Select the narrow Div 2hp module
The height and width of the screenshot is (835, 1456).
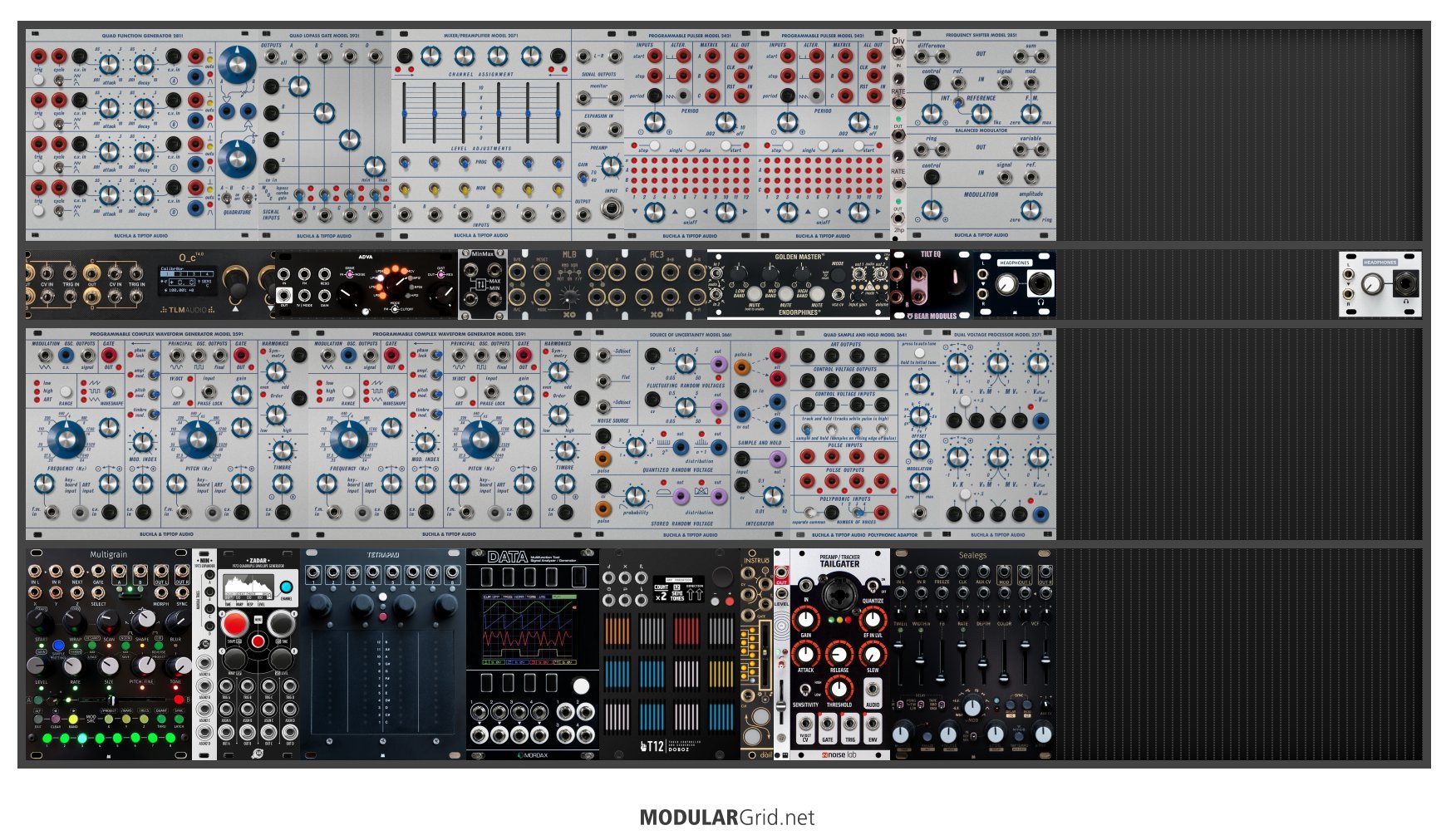pyautogui.click(x=898, y=135)
